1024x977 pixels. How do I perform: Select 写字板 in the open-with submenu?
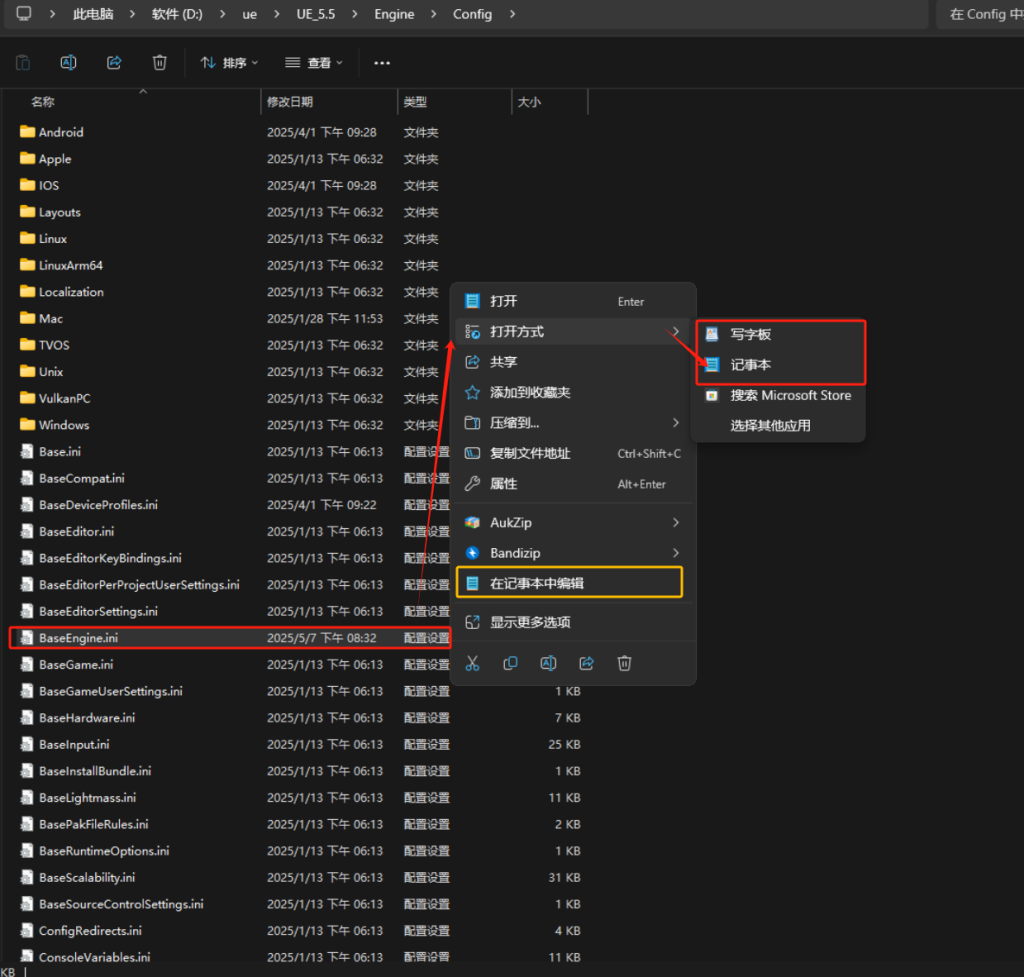coord(750,334)
